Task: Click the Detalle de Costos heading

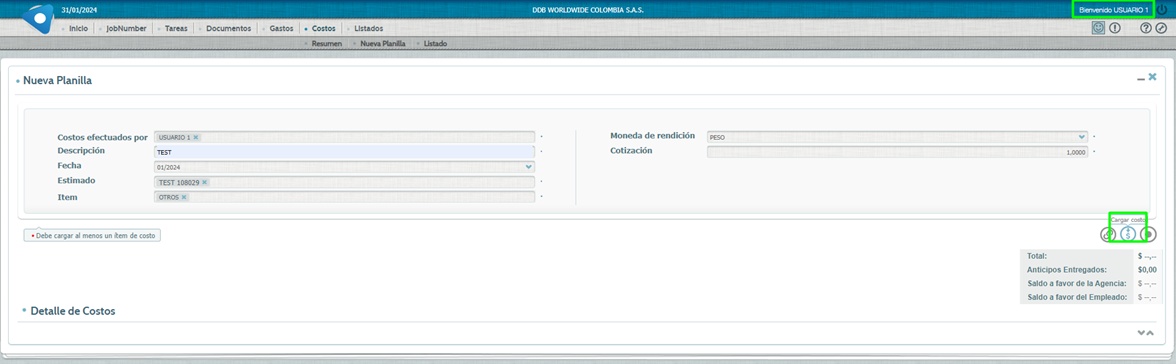Action: point(73,311)
